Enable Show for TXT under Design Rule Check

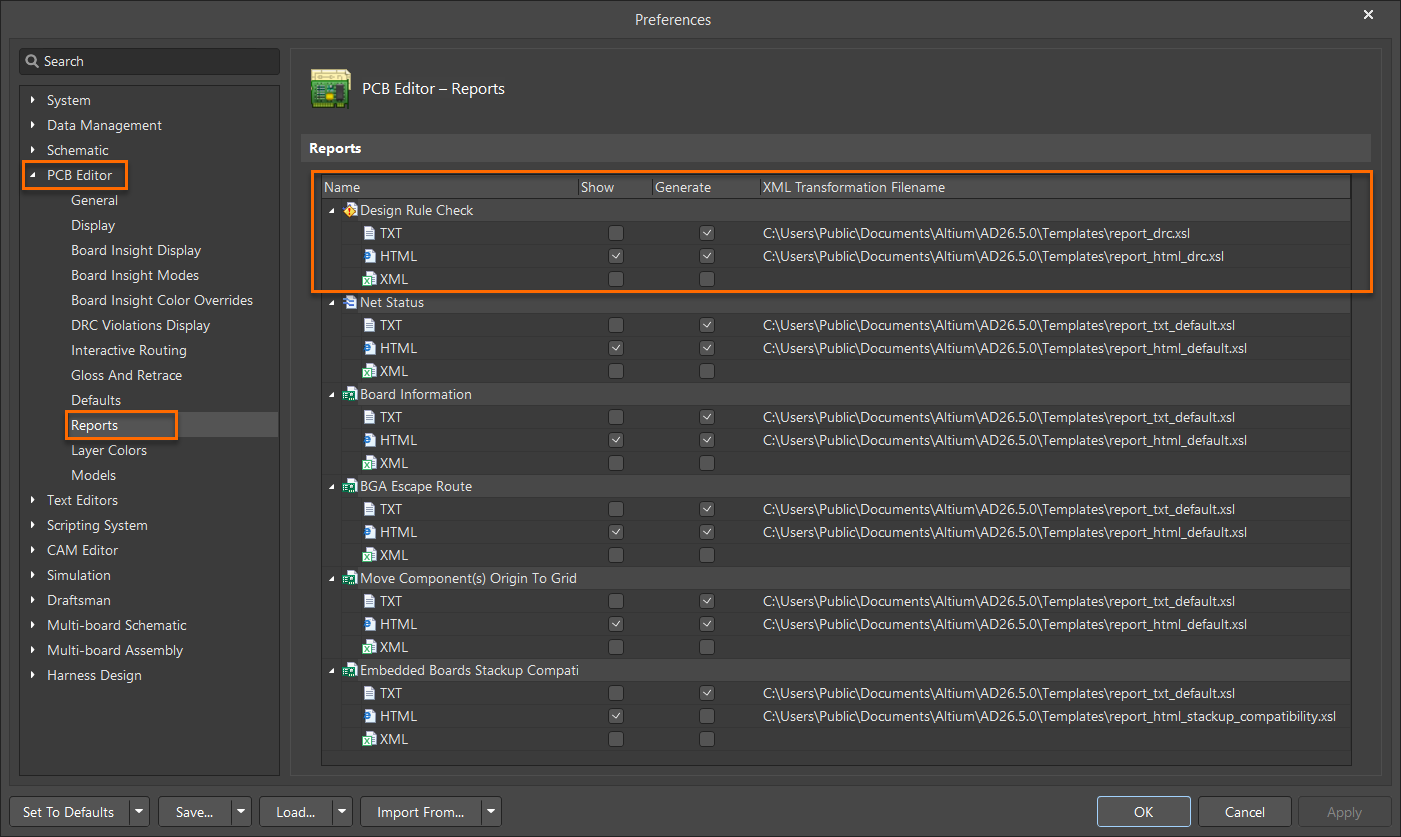coord(616,233)
